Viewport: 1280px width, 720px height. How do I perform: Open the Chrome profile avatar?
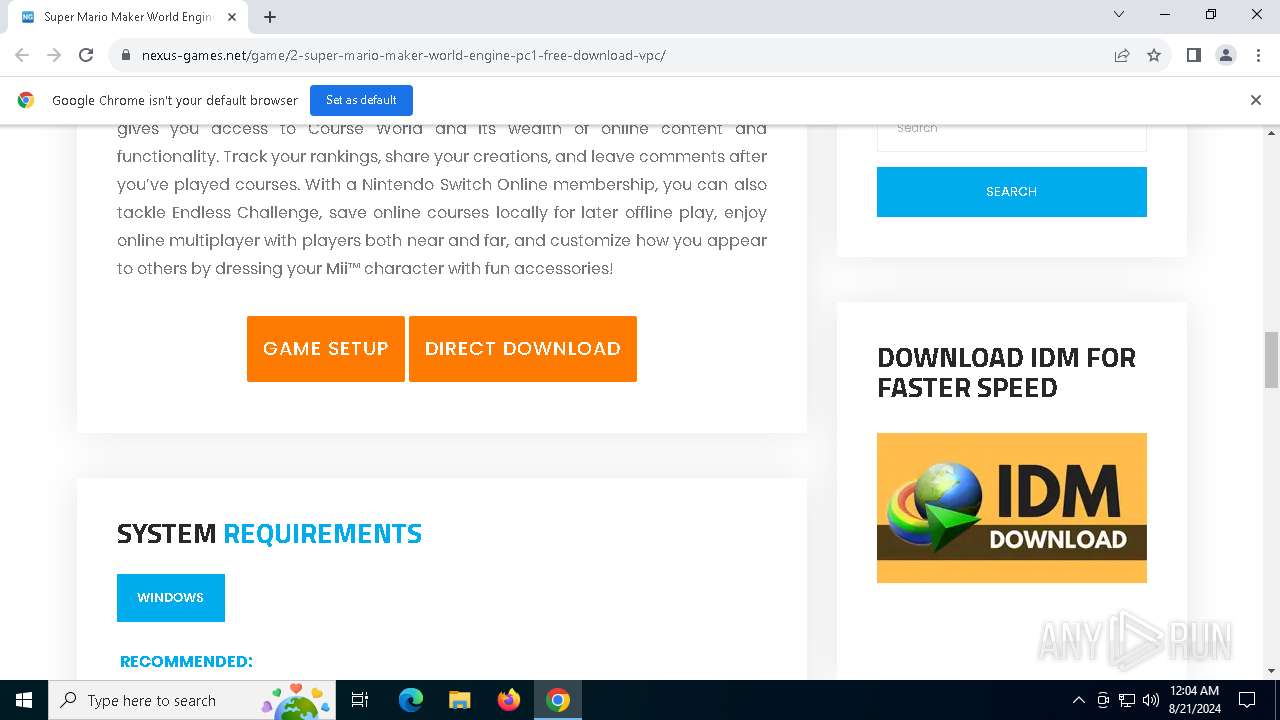[1226, 55]
